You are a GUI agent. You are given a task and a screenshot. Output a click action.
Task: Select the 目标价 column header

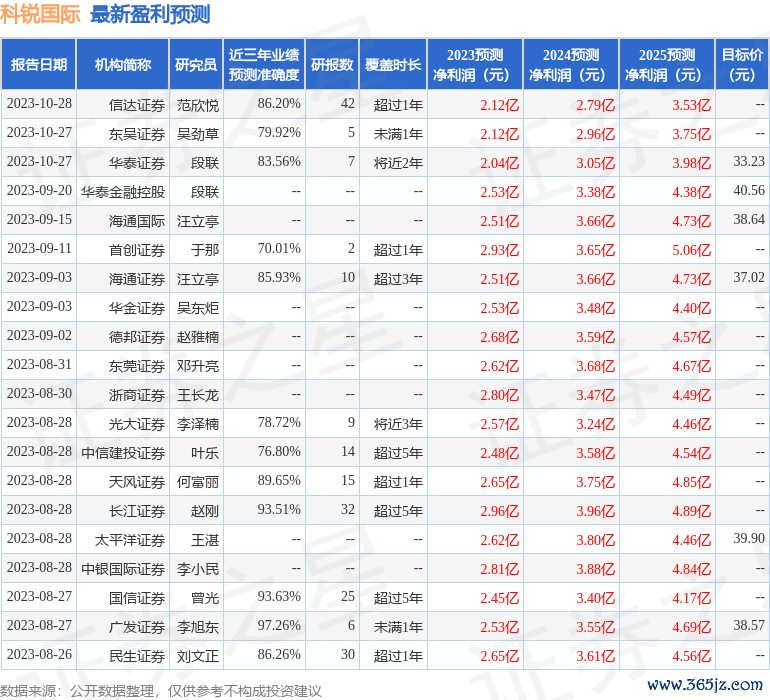pyautogui.click(x=742, y=64)
